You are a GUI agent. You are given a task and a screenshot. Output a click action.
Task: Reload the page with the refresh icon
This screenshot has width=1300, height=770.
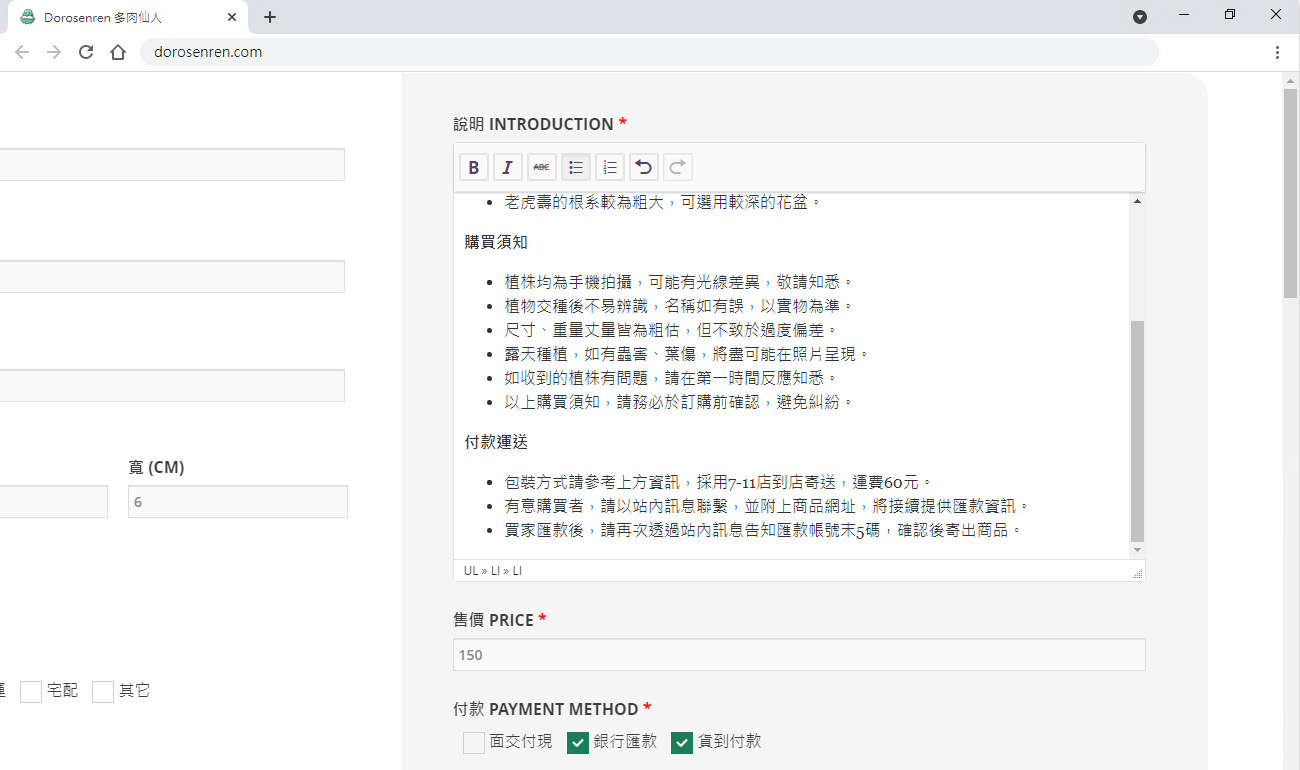[86, 52]
